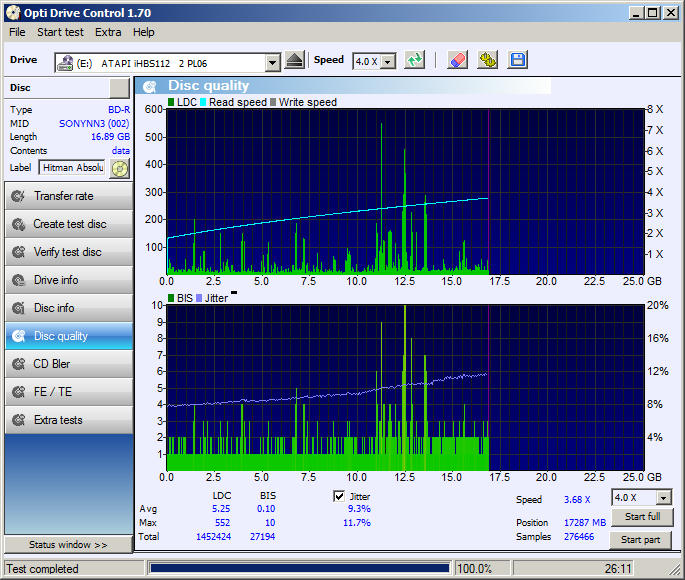
Task: Click the Create test disc icon
Action: [18, 224]
